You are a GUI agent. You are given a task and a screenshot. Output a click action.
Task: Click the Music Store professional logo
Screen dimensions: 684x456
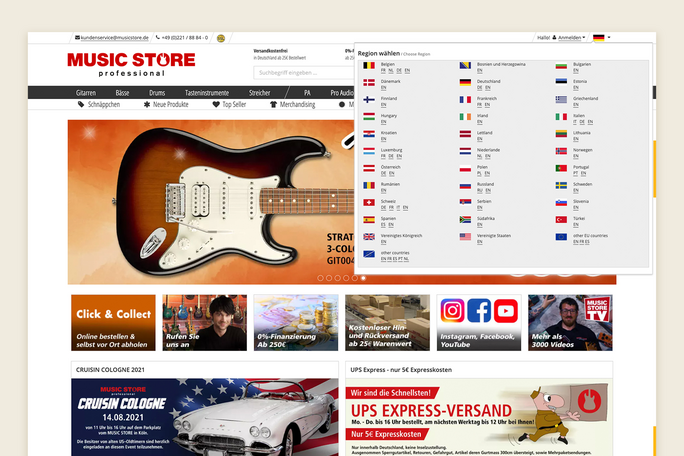pos(131,64)
